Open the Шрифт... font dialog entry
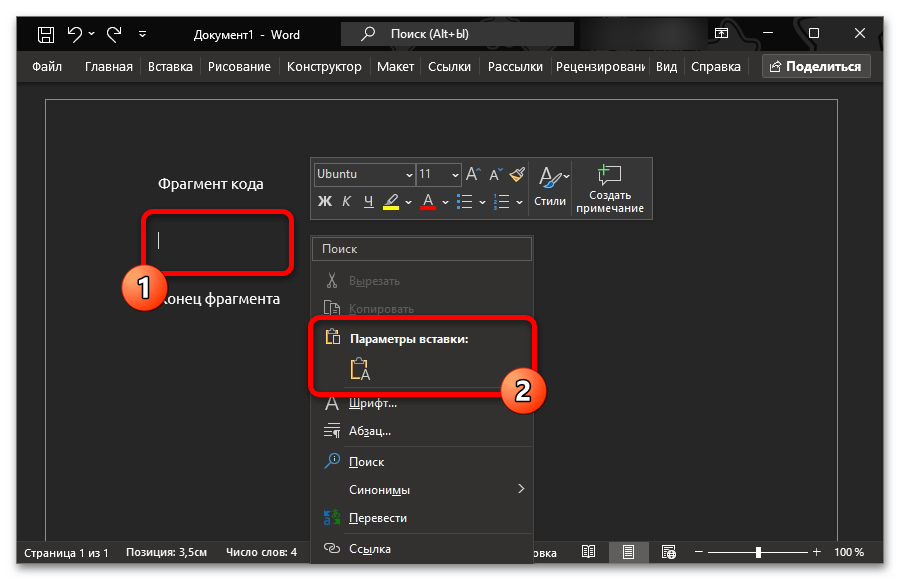 [422, 403]
